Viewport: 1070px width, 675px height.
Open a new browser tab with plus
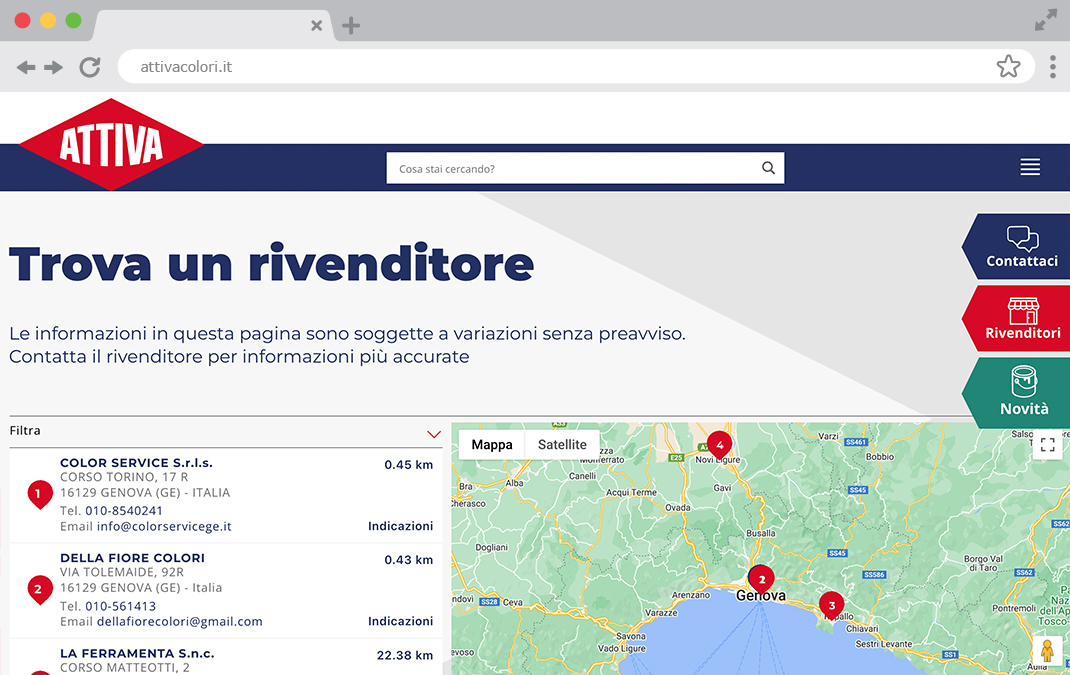pos(351,26)
